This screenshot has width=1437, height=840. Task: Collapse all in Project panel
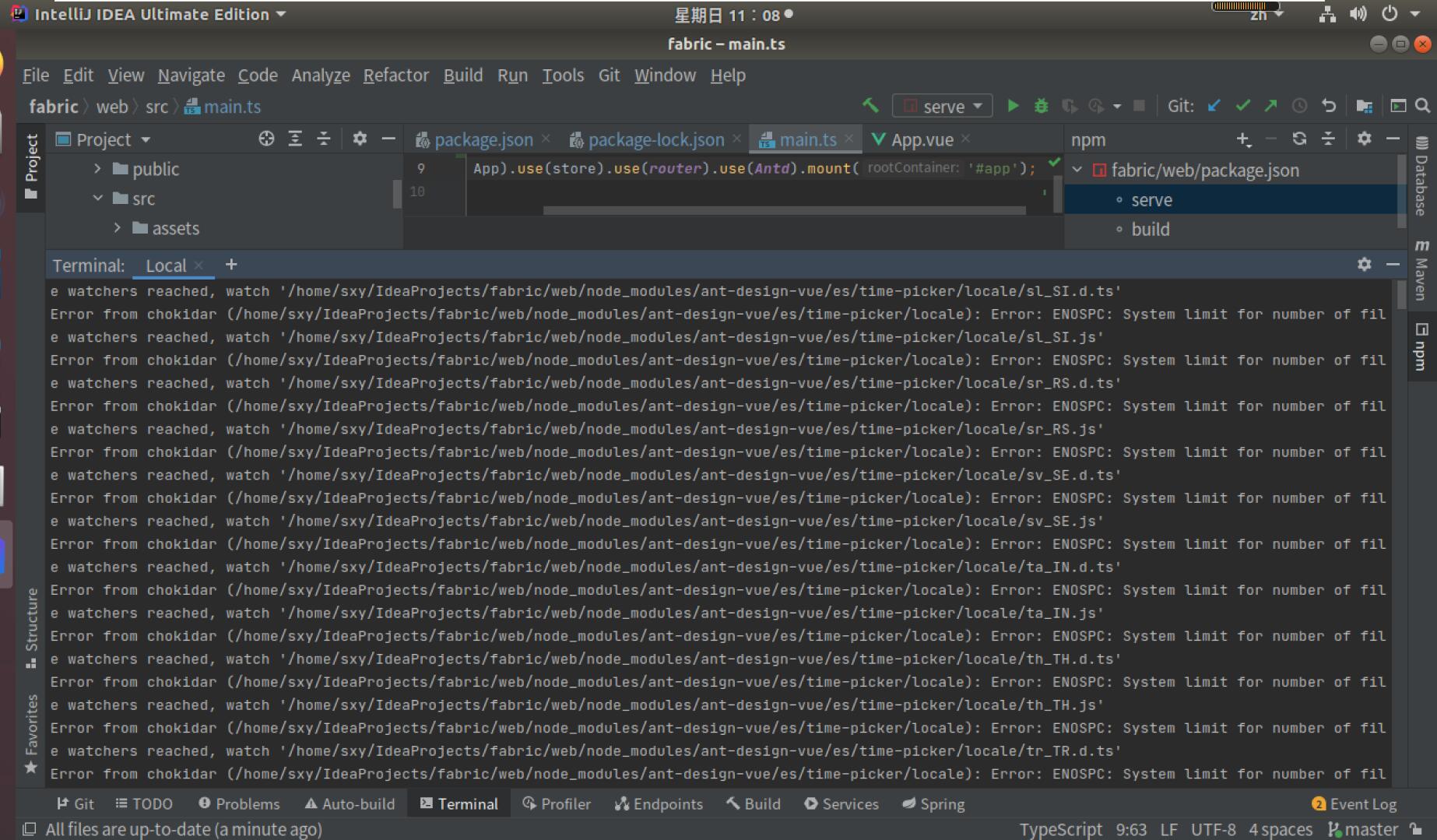pyautogui.click(x=324, y=139)
